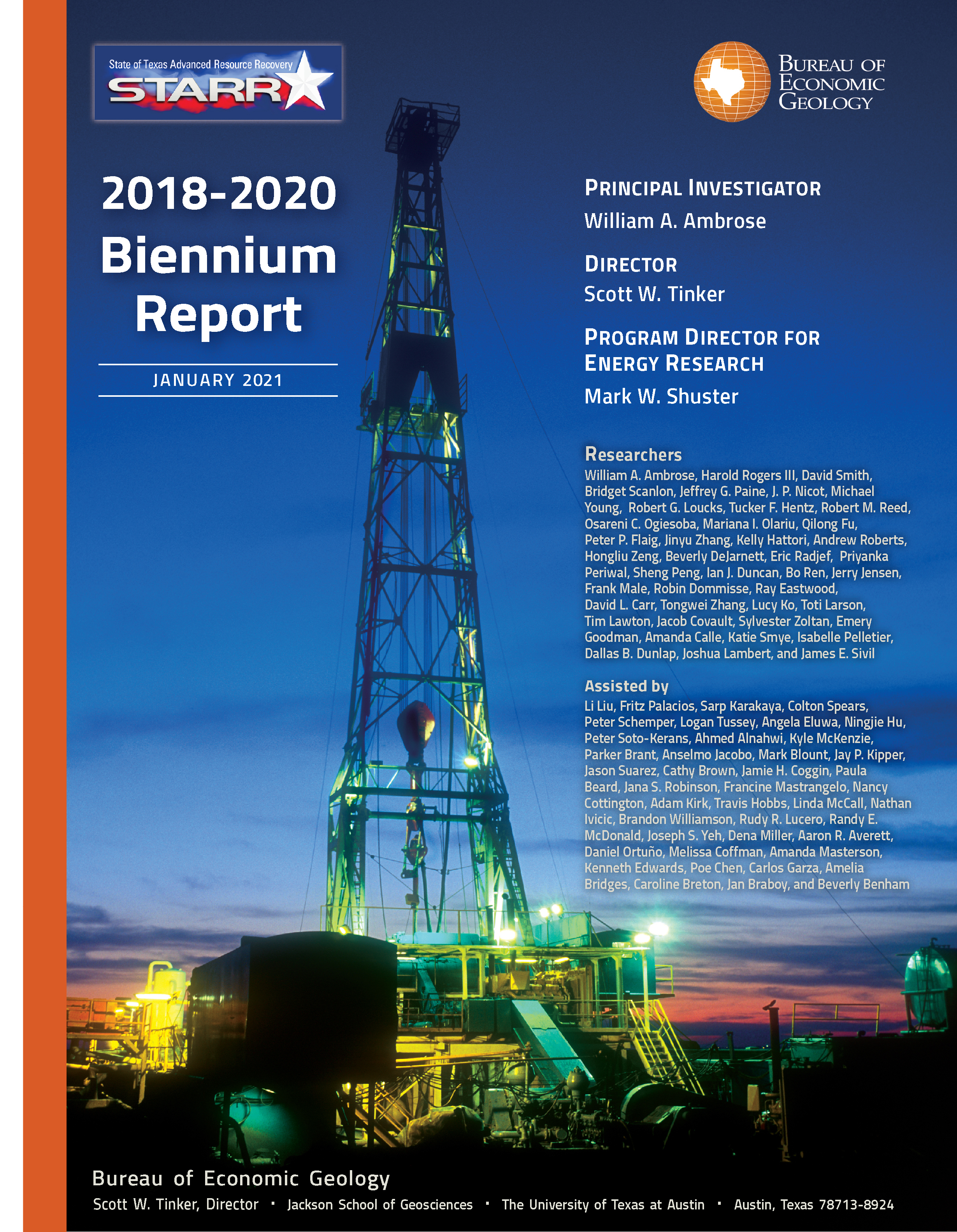Click researcher name 'Hongliu Zeng'
This screenshot has width=957, height=1232.
[621, 556]
